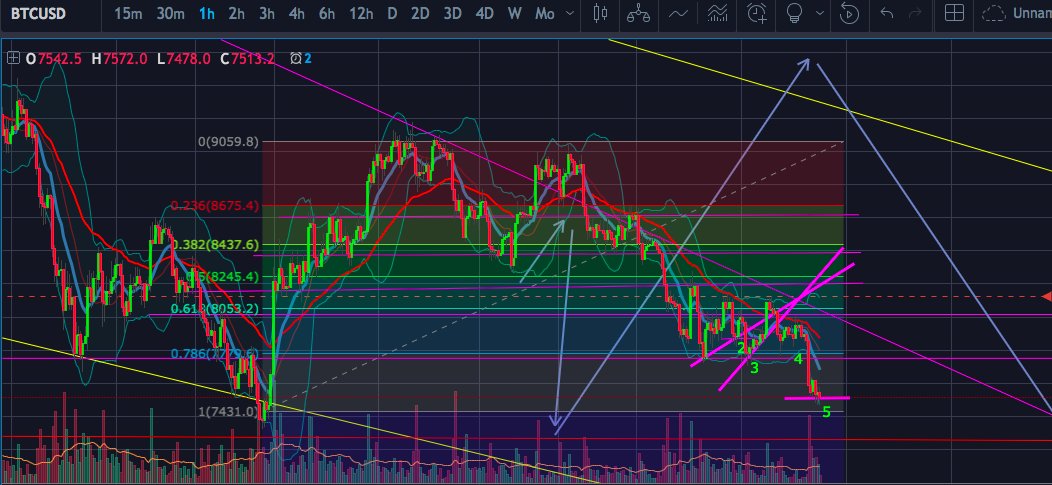Open the chart layout grid selector

point(954,13)
